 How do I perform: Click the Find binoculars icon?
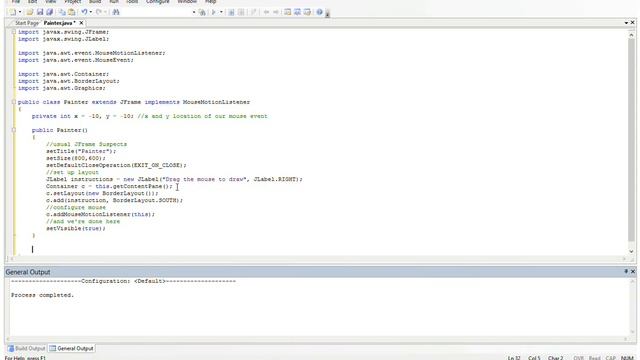click(116, 12)
